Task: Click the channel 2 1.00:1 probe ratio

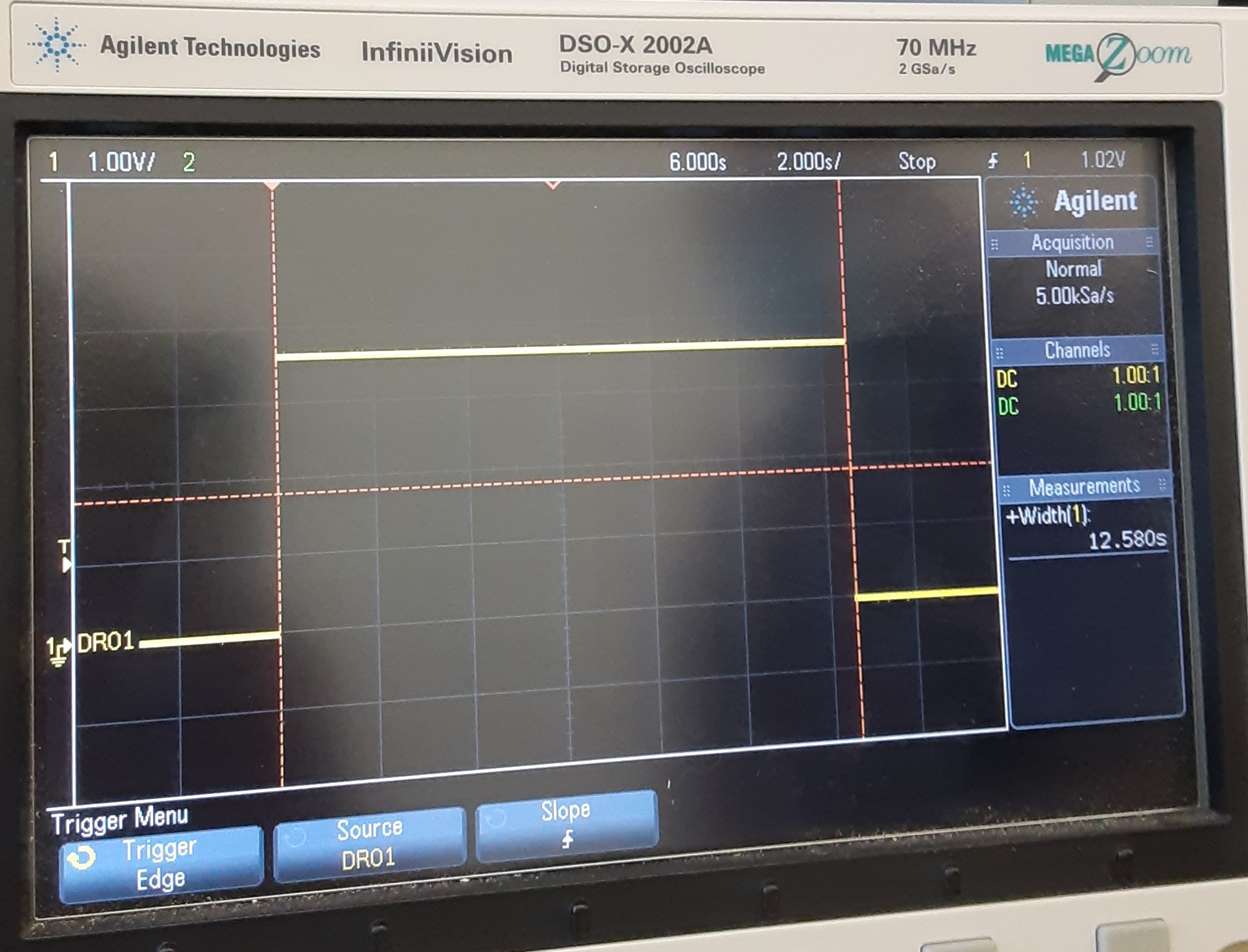Action: click(1138, 402)
